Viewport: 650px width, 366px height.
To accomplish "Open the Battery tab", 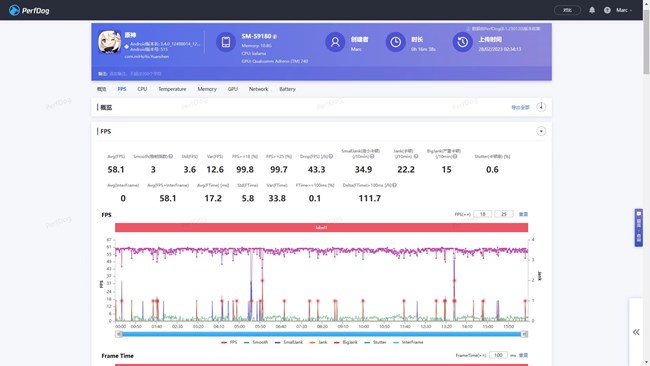I will (287, 89).
